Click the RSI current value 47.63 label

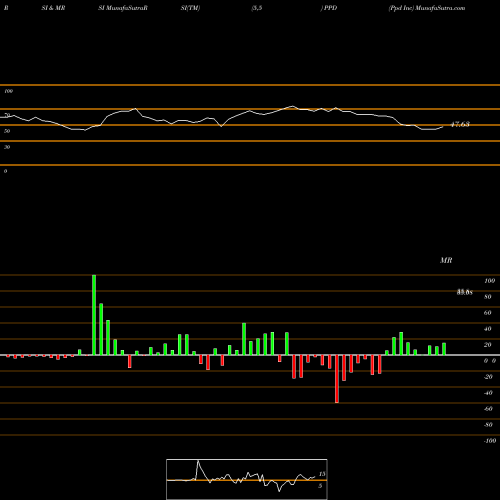pyautogui.click(x=460, y=124)
